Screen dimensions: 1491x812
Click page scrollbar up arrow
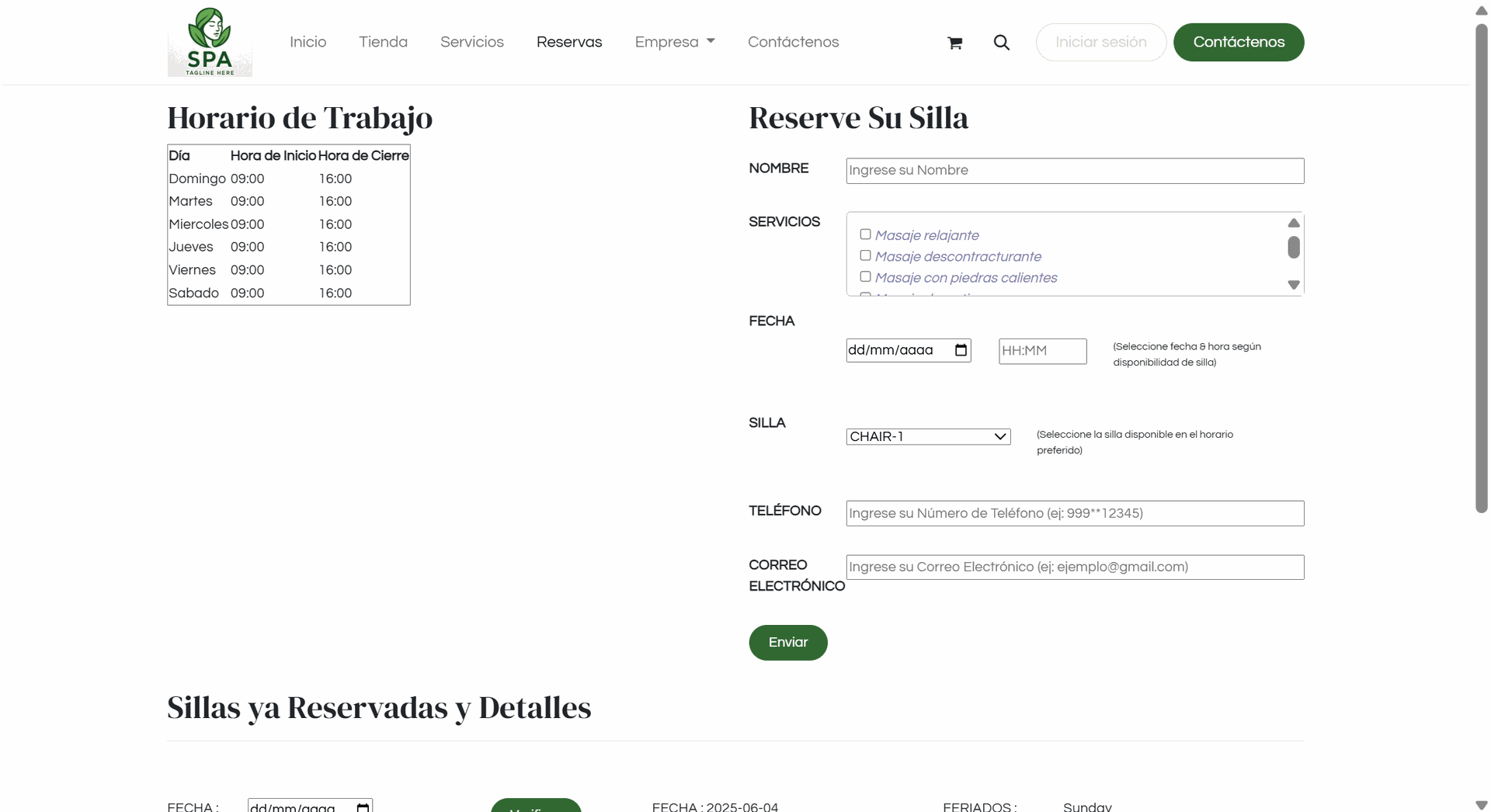click(x=1481, y=11)
